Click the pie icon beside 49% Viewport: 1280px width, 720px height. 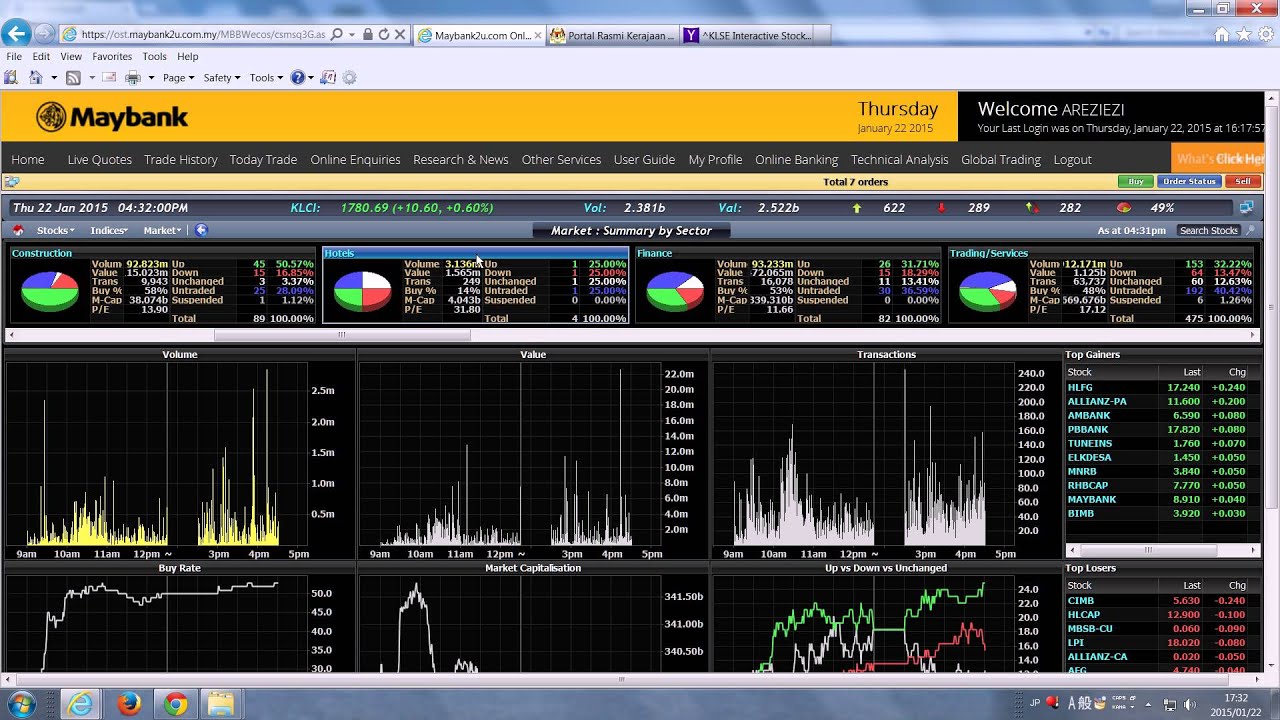[1124, 208]
